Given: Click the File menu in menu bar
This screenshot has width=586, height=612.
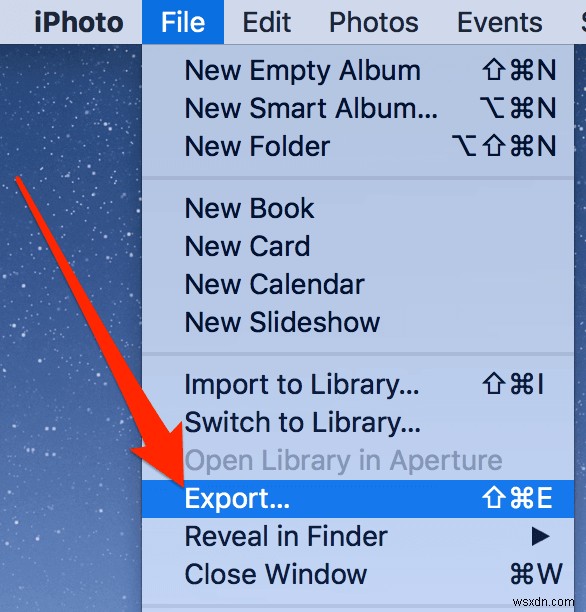Looking at the screenshot, I should point(183,22).
